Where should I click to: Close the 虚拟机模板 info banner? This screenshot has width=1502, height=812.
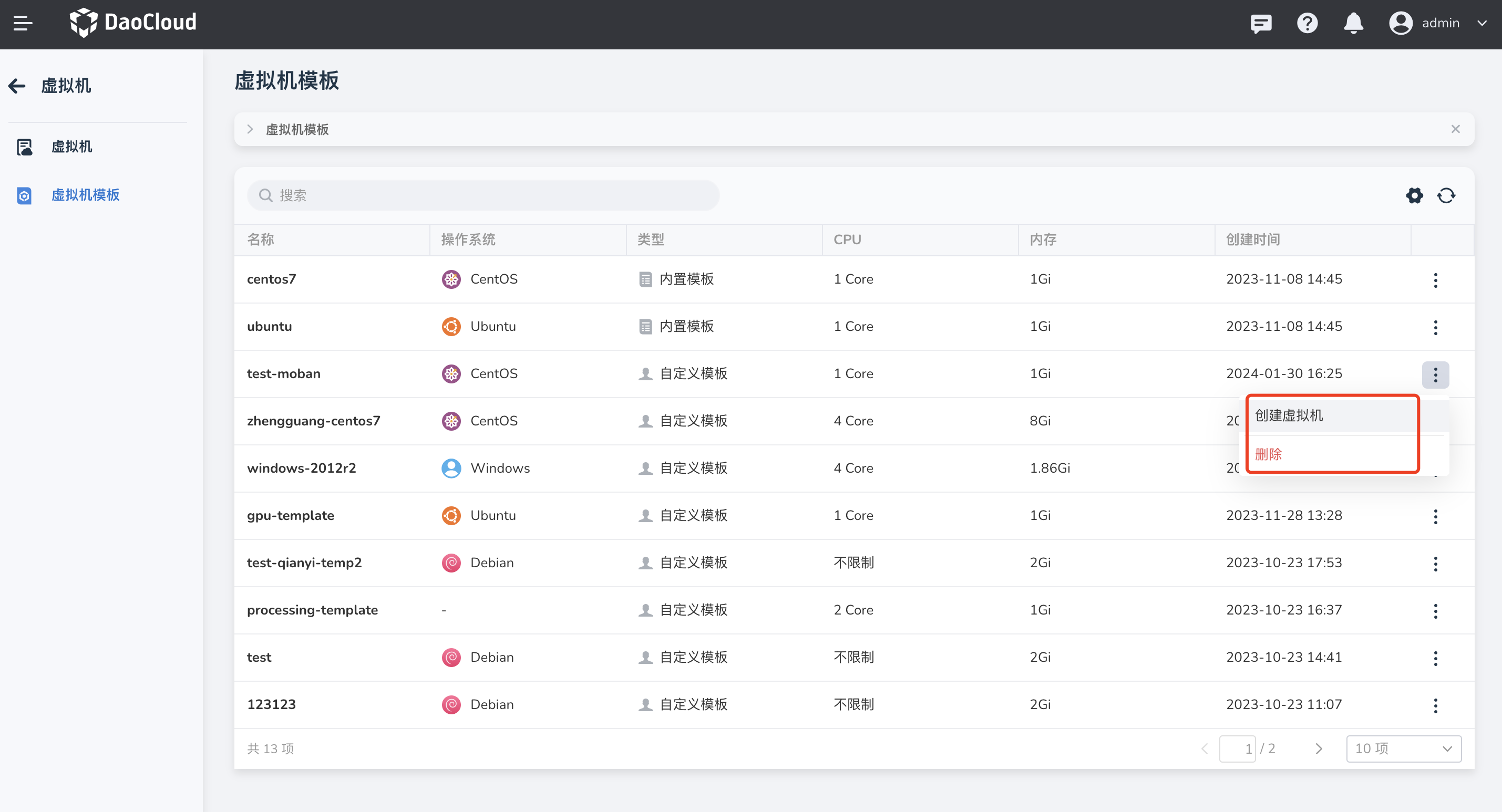(1455, 129)
